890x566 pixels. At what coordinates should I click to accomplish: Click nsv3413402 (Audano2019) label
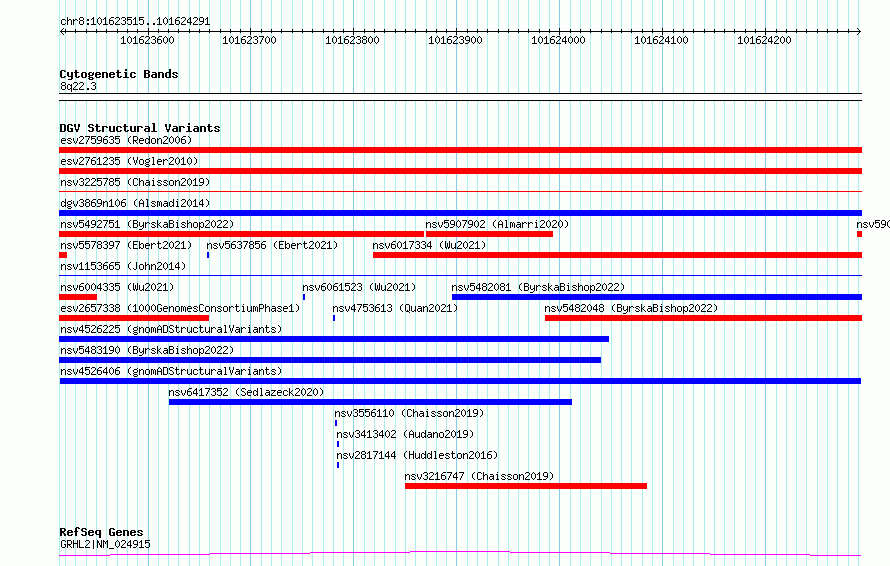click(405, 434)
